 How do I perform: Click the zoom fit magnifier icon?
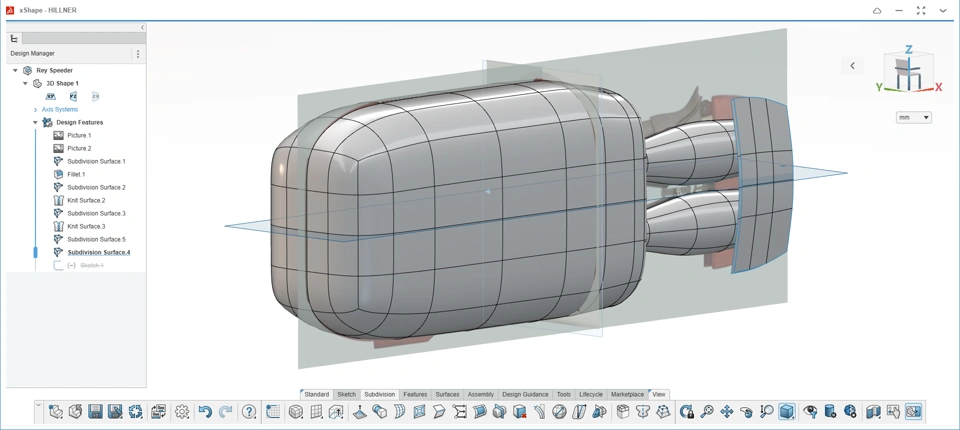pos(707,412)
